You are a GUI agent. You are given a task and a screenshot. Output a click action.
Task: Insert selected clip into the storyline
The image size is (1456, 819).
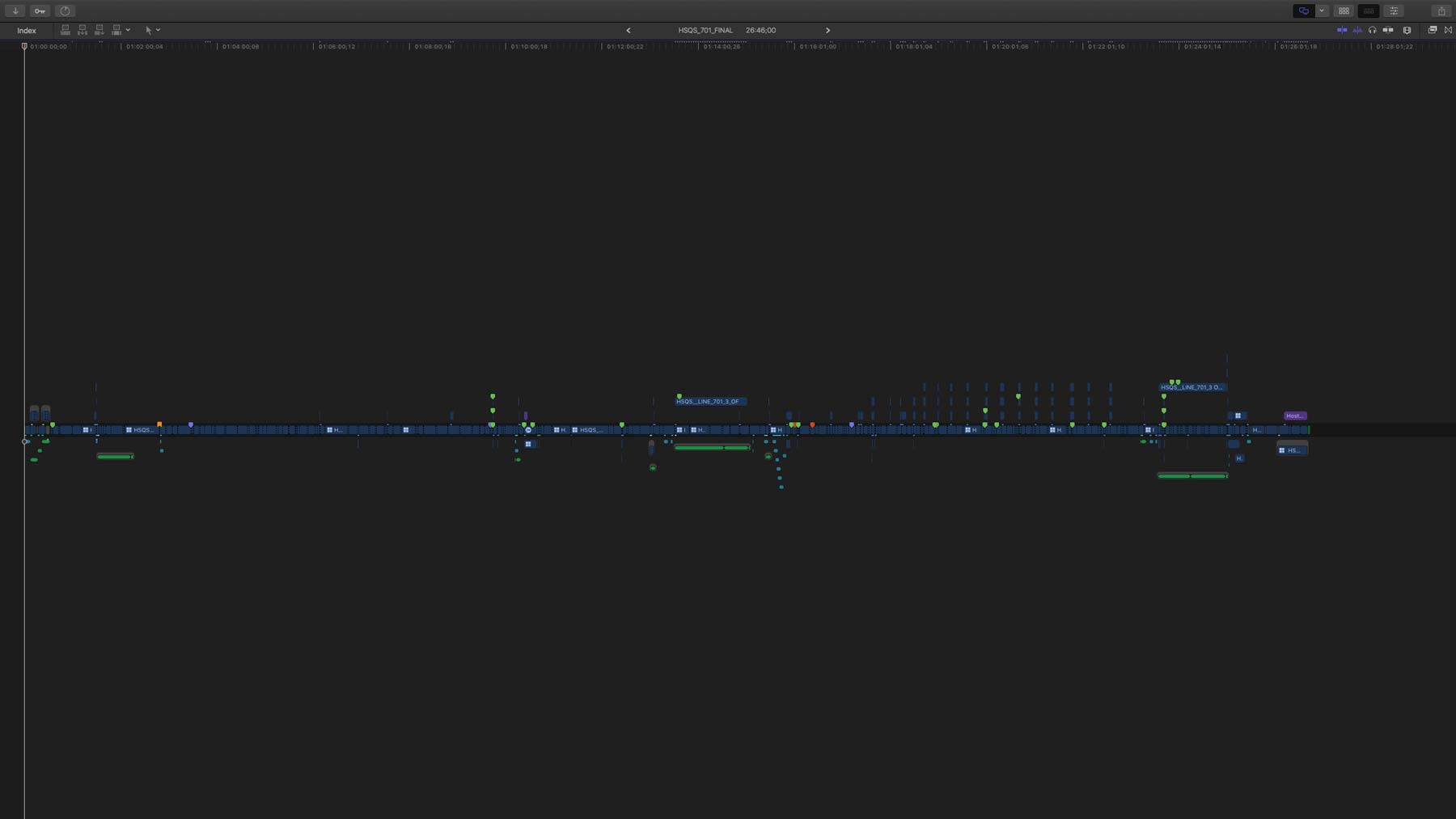click(83, 30)
